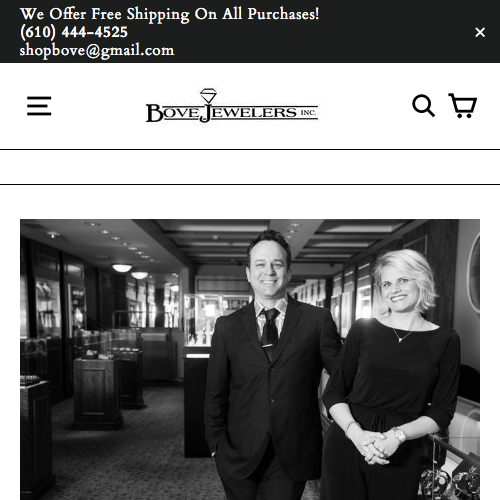Image resolution: width=500 pixels, height=500 pixels.
Task: Open the hamburger navigation menu
Action: [x=39, y=106]
